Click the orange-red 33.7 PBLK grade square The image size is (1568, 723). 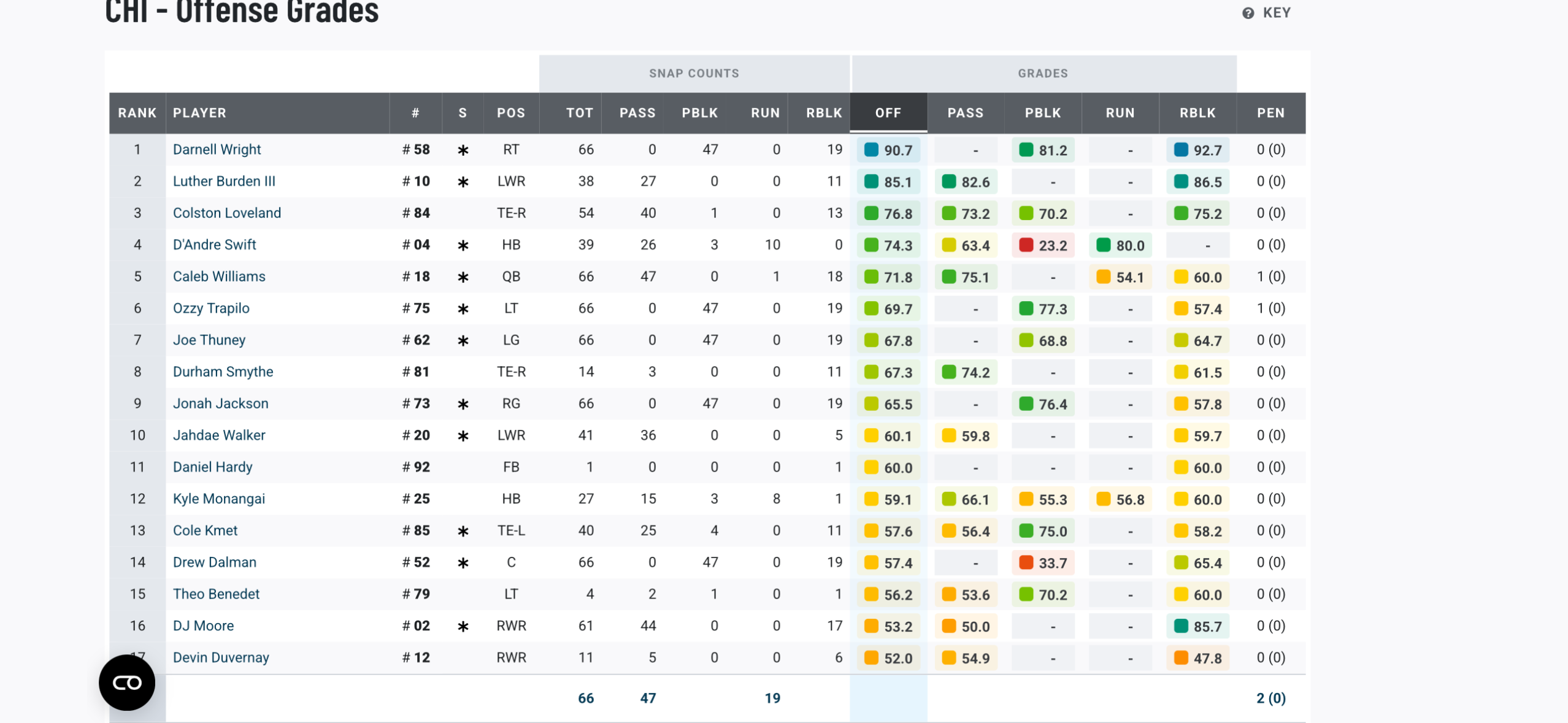[x=1026, y=562]
